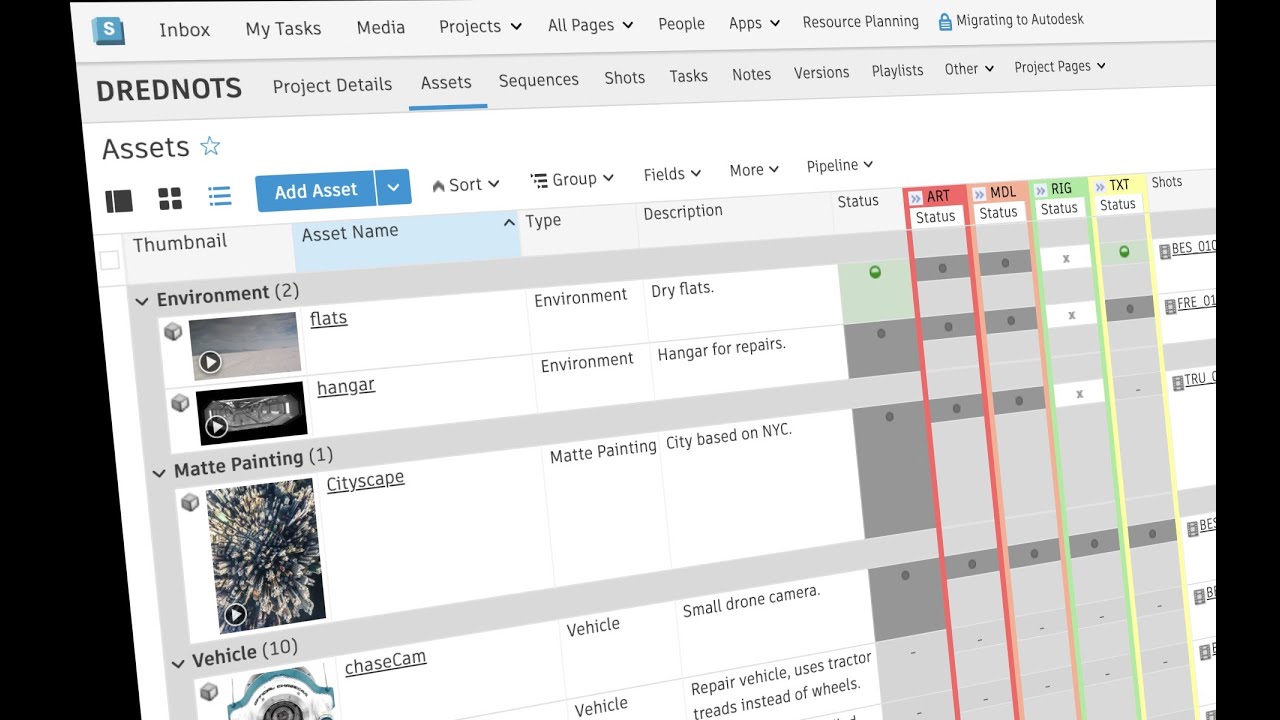Open the Projects menu dropdown
This screenshot has height=720, width=1280.
(x=480, y=27)
